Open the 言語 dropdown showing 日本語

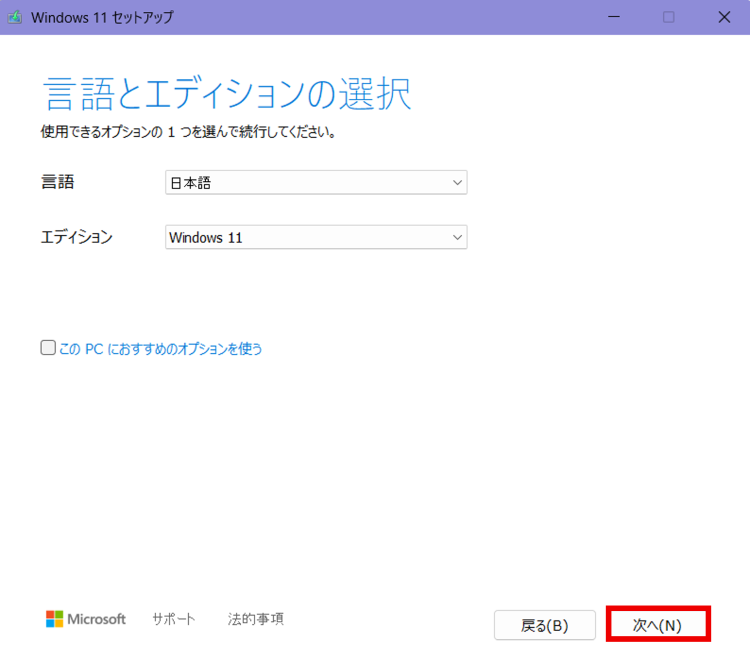pyautogui.click(x=316, y=182)
